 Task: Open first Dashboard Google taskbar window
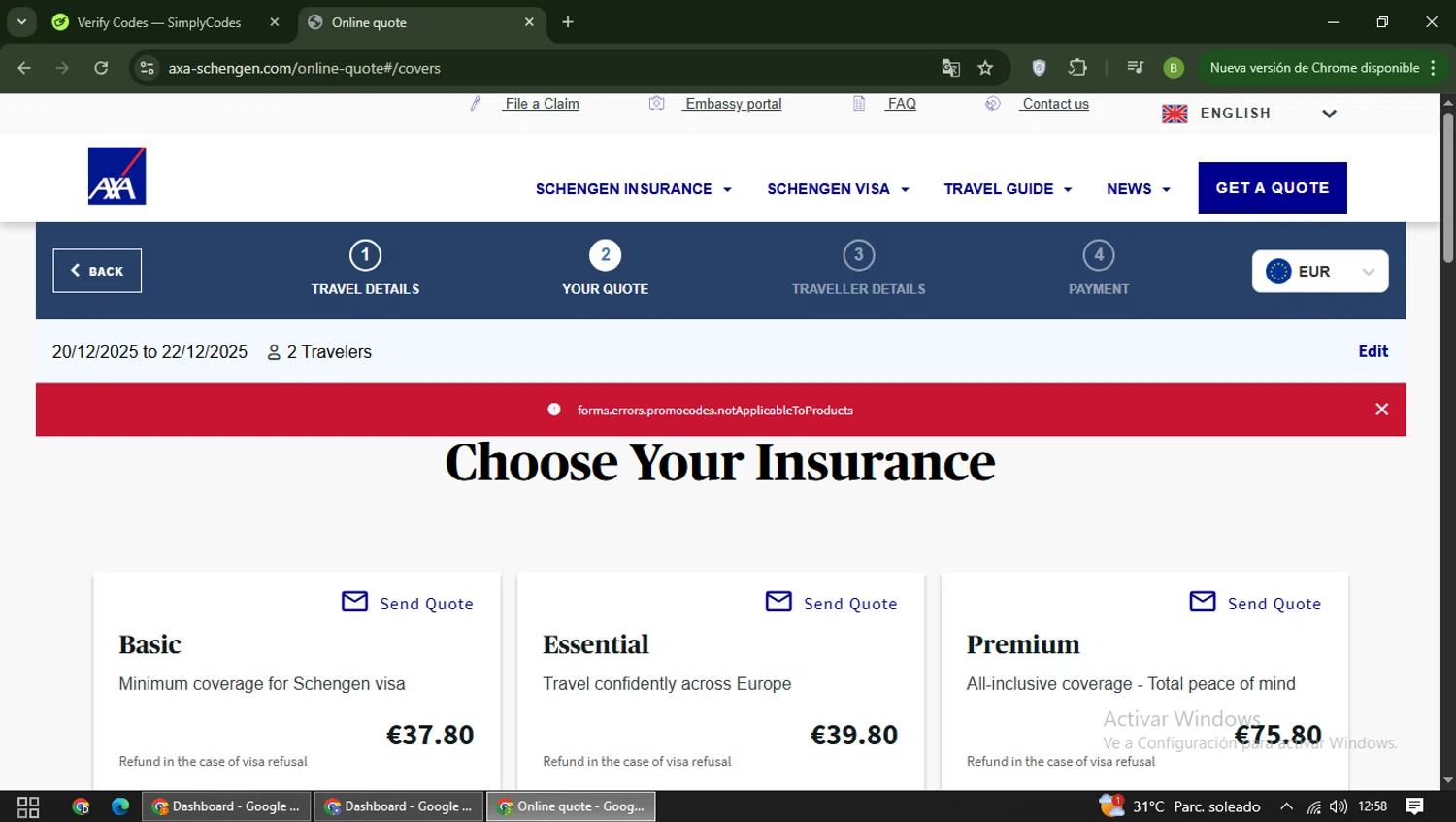(x=227, y=806)
